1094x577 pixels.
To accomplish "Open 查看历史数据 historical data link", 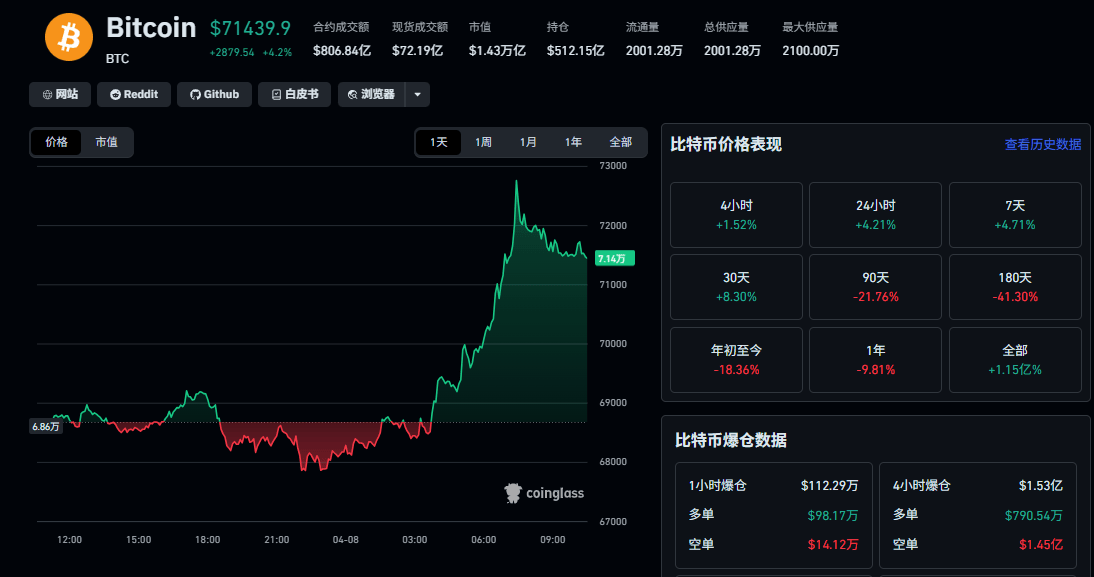I will (1042, 144).
